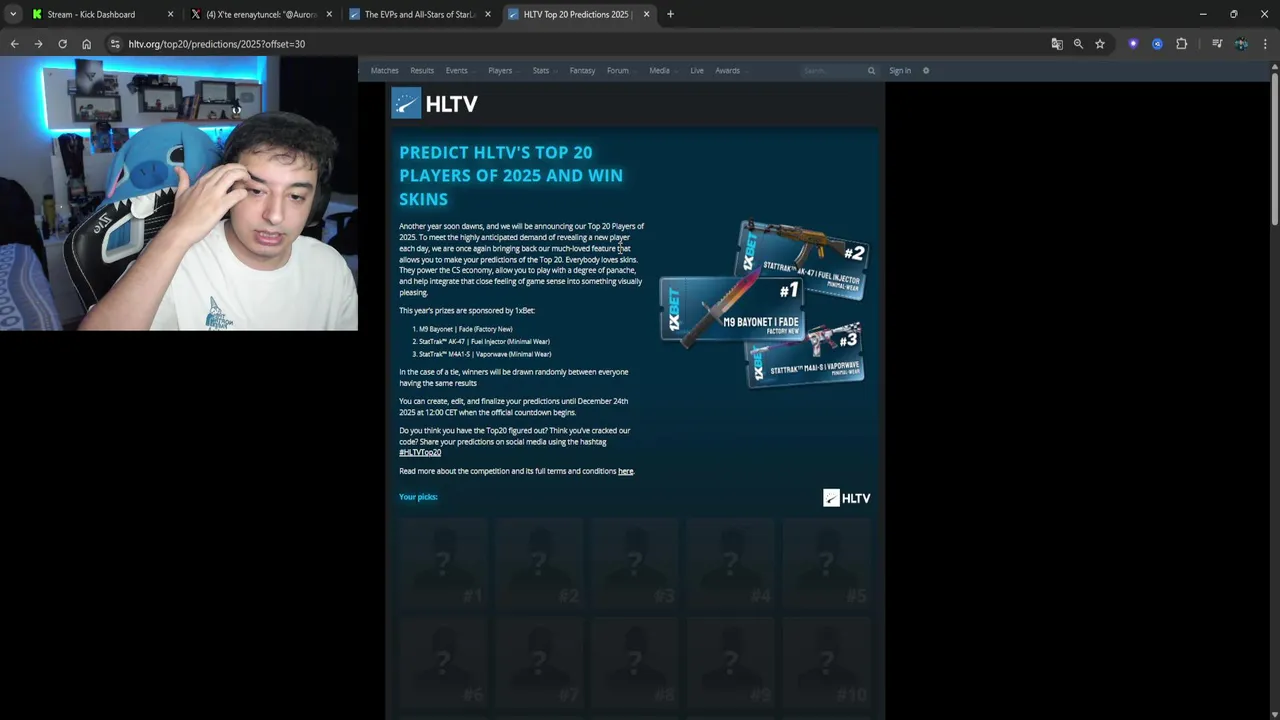The width and height of the screenshot is (1280, 720).
Task: Click the page vertical scrollbar thumb
Action: (1274, 150)
